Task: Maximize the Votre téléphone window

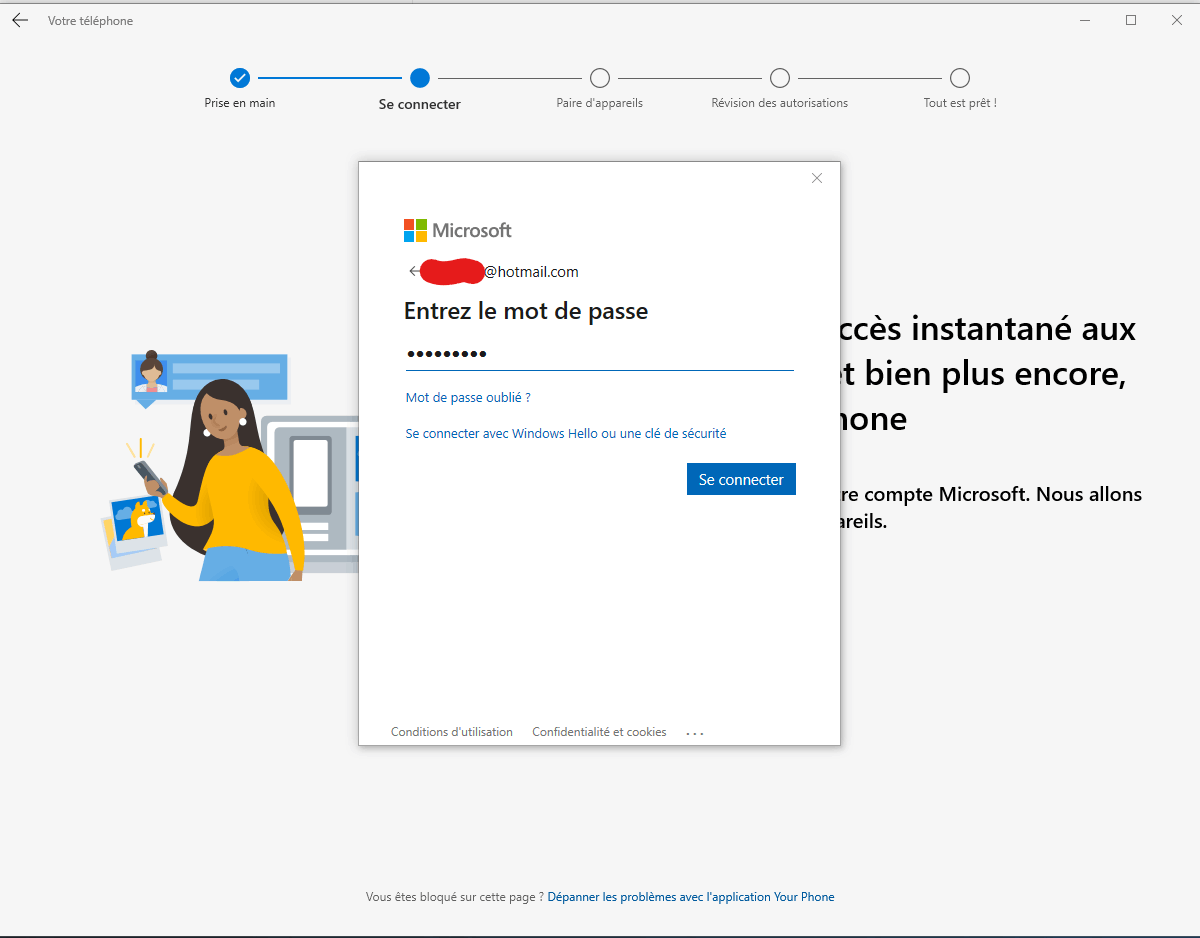Action: click(1131, 20)
